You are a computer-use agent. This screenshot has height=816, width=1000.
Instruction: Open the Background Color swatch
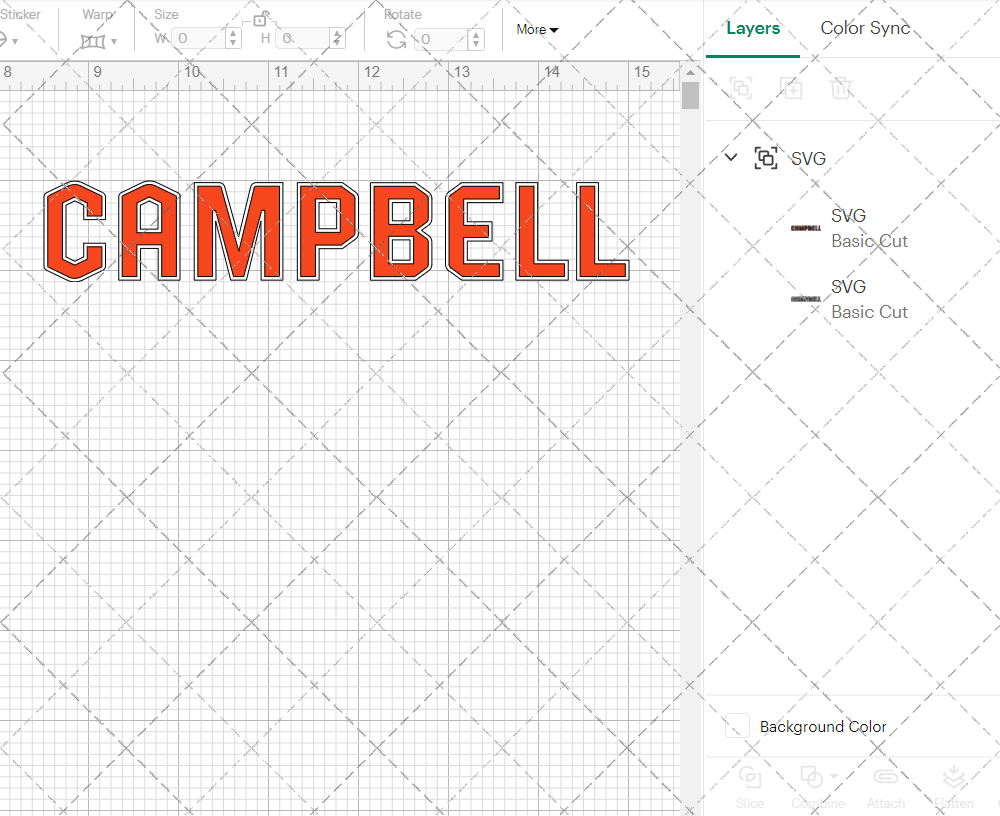pyautogui.click(x=736, y=726)
